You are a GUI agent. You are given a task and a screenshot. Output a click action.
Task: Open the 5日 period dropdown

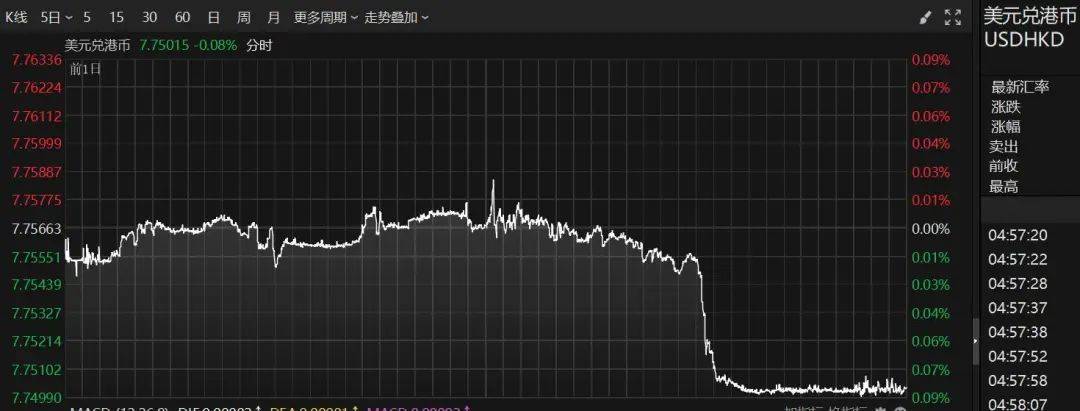(x=55, y=17)
